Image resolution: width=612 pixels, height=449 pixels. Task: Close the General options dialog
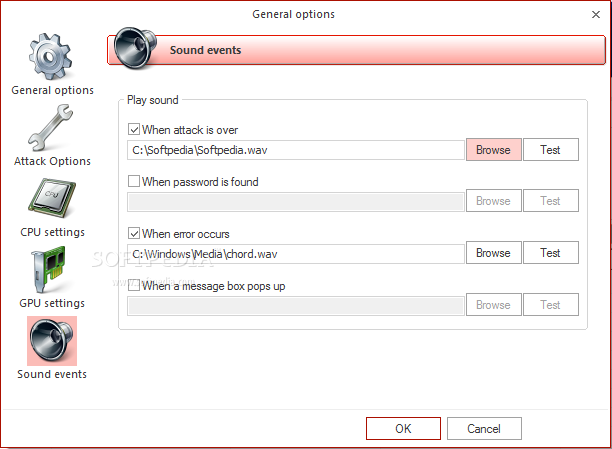[x=596, y=14]
